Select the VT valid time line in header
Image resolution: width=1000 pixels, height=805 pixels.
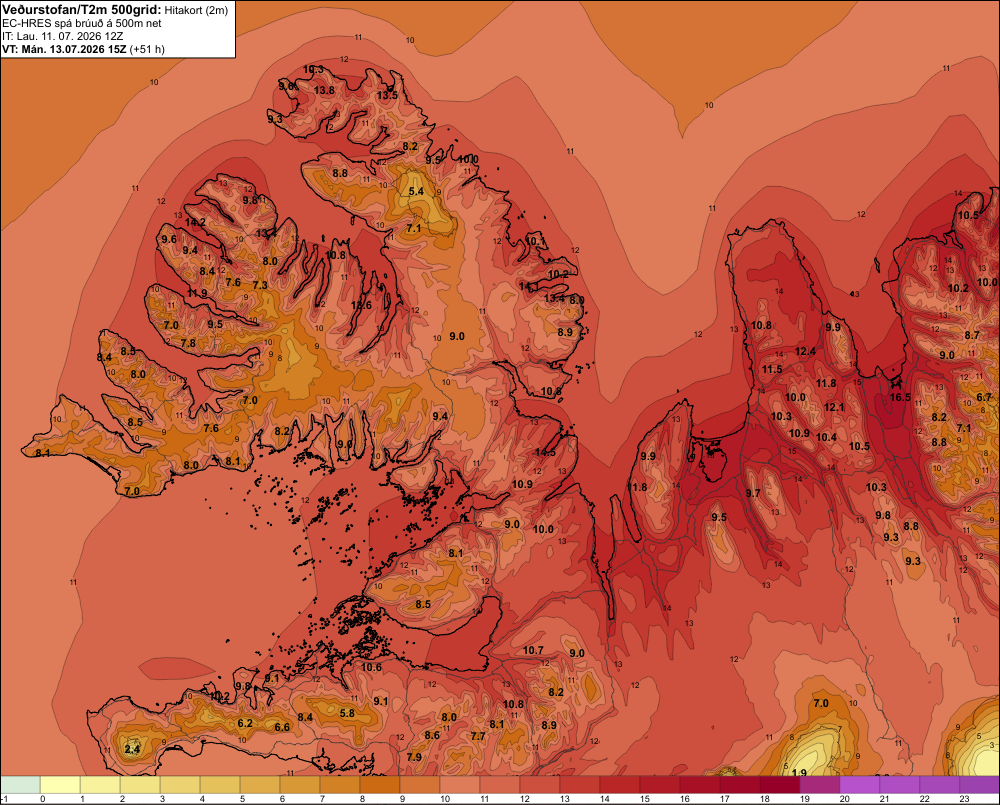pyautogui.click(x=83, y=49)
